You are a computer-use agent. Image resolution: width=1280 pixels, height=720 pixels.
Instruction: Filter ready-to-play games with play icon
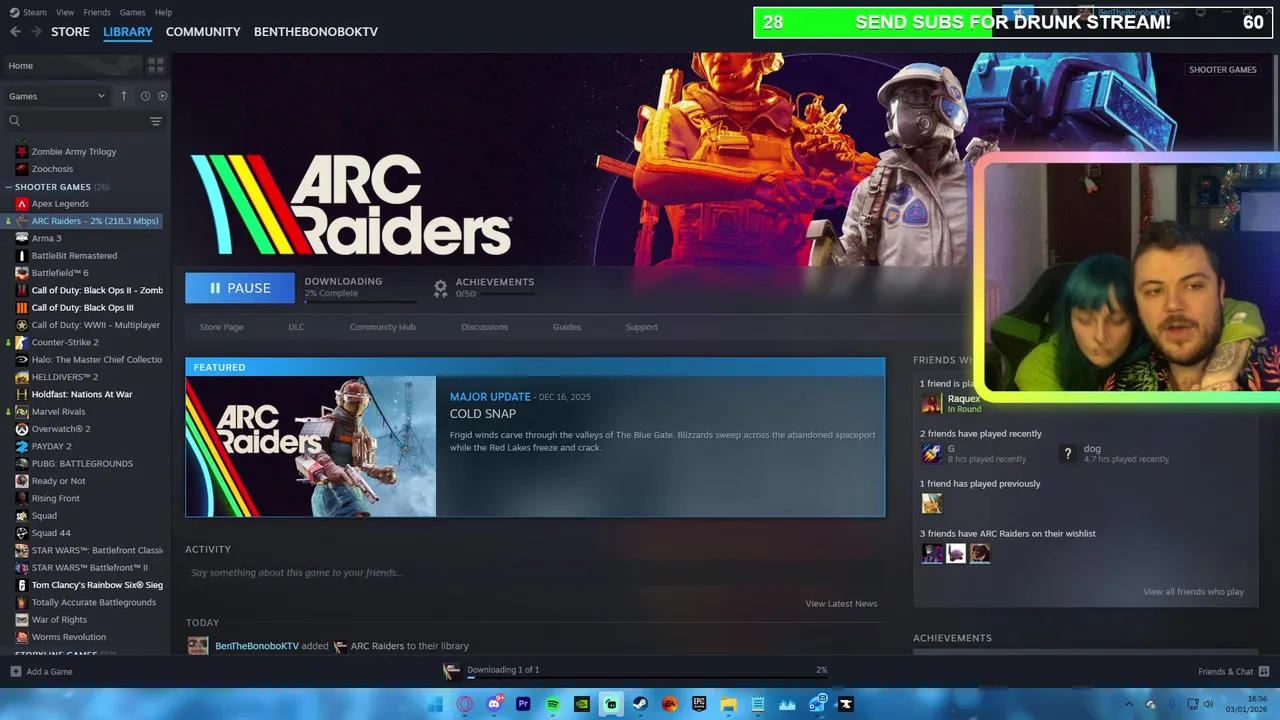coord(162,96)
